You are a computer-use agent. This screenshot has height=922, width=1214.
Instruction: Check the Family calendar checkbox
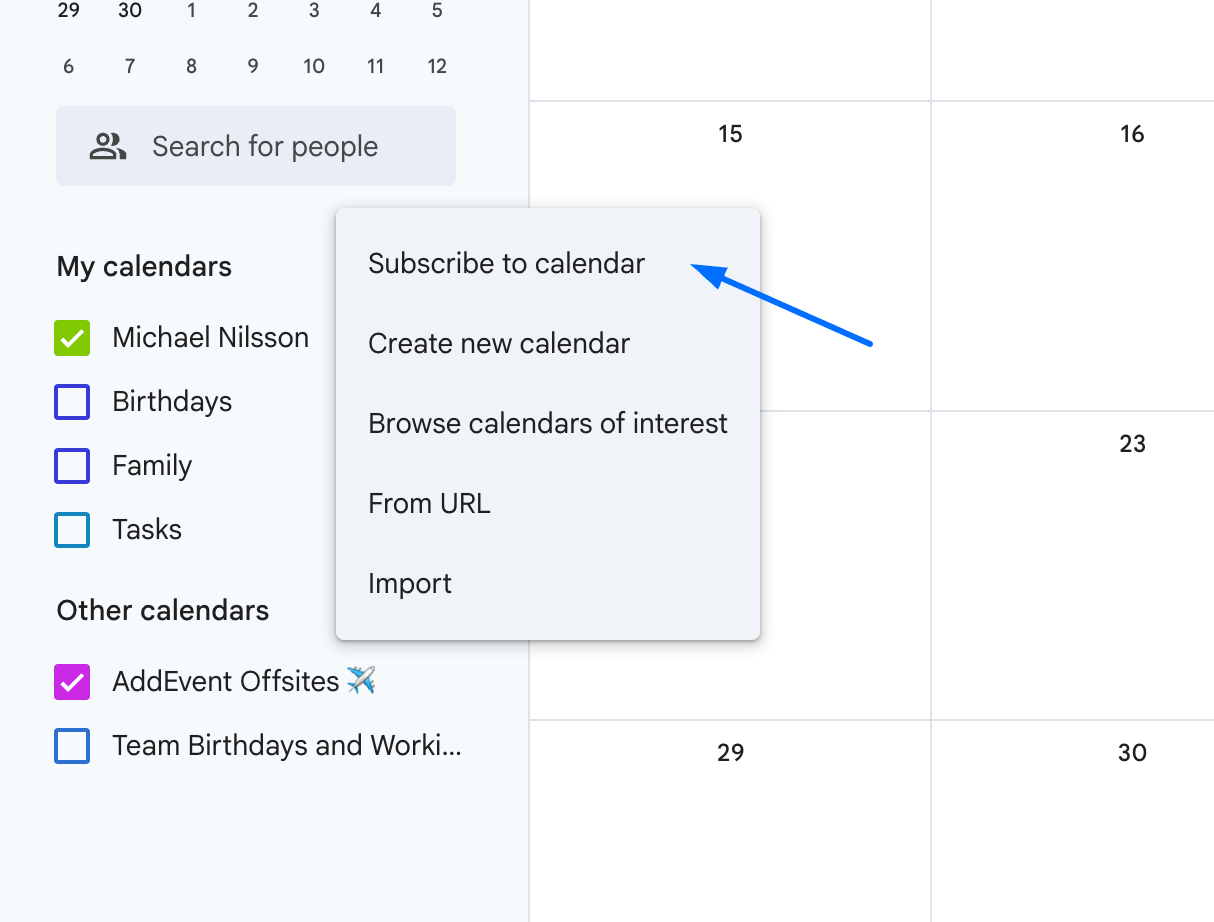point(72,466)
